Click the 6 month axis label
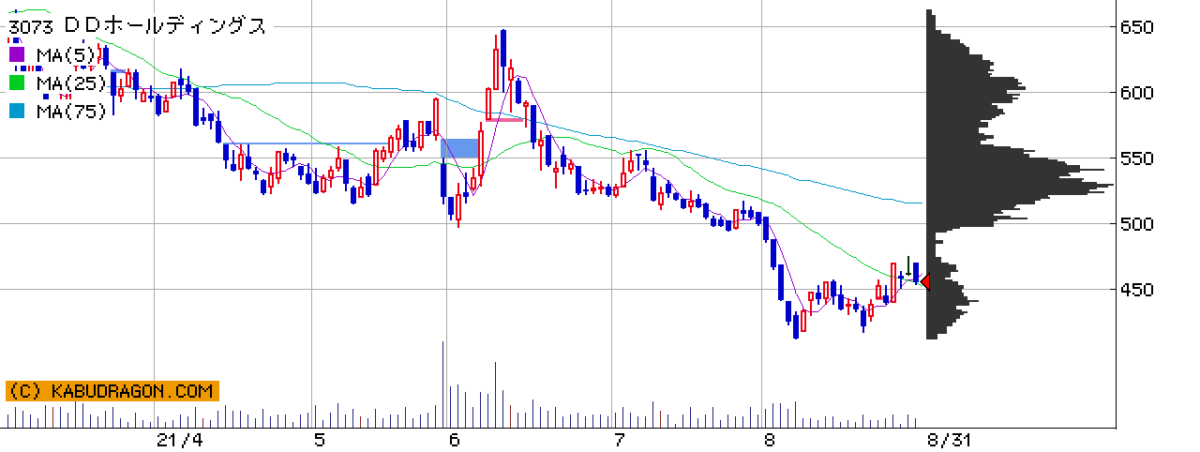Screen dimensions: 1200x452 (454, 440)
